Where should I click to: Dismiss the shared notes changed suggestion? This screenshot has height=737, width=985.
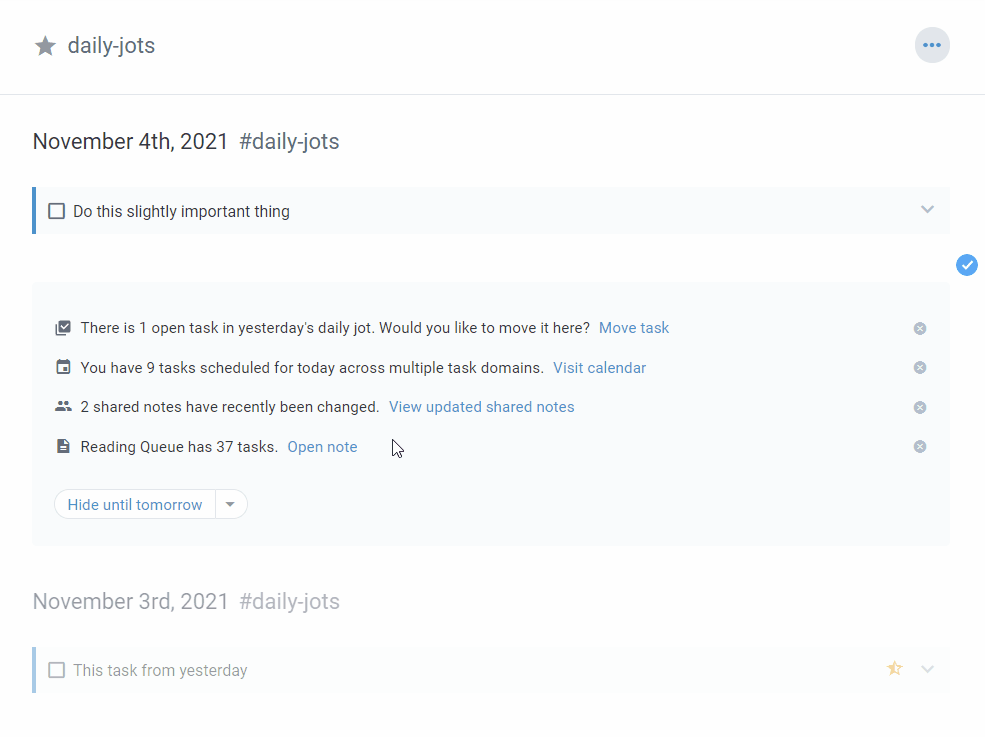tap(920, 407)
